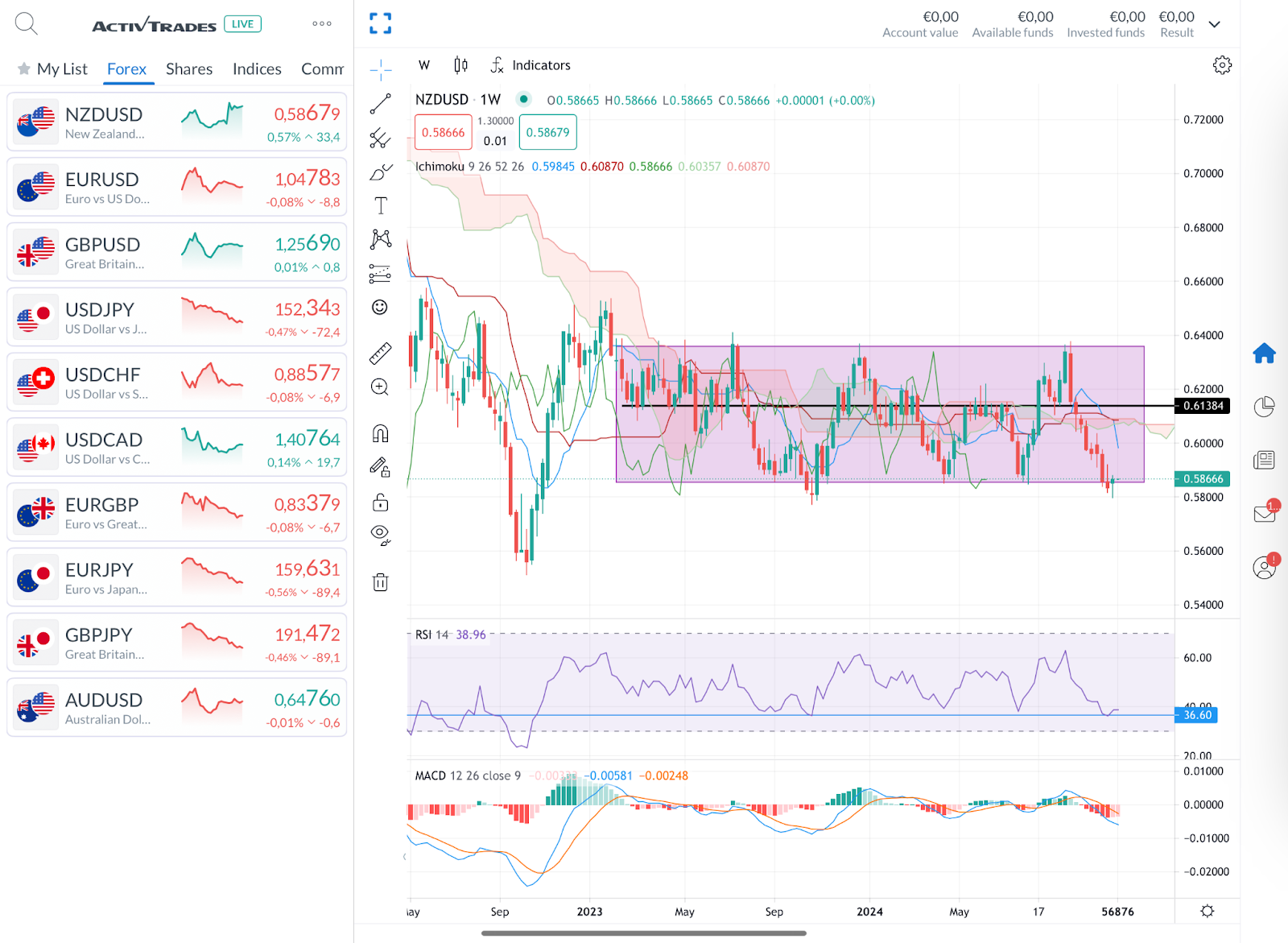The width and height of the screenshot is (1288, 943).
Task: Toggle stay in drawing mode pencil-lock
Action: click(x=380, y=467)
